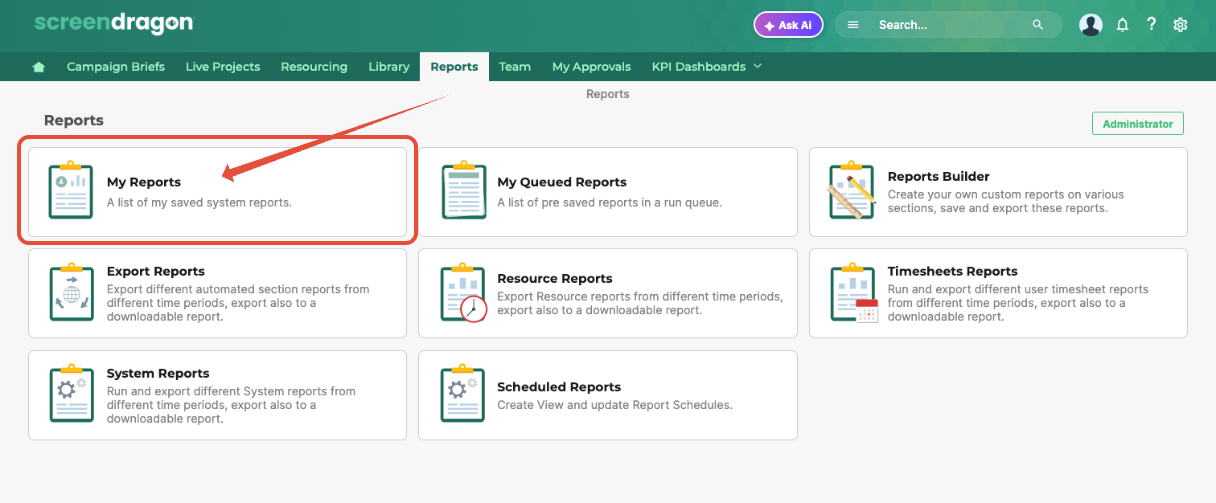Open the My Reports title link
1216x503 pixels.
[144, 182]
